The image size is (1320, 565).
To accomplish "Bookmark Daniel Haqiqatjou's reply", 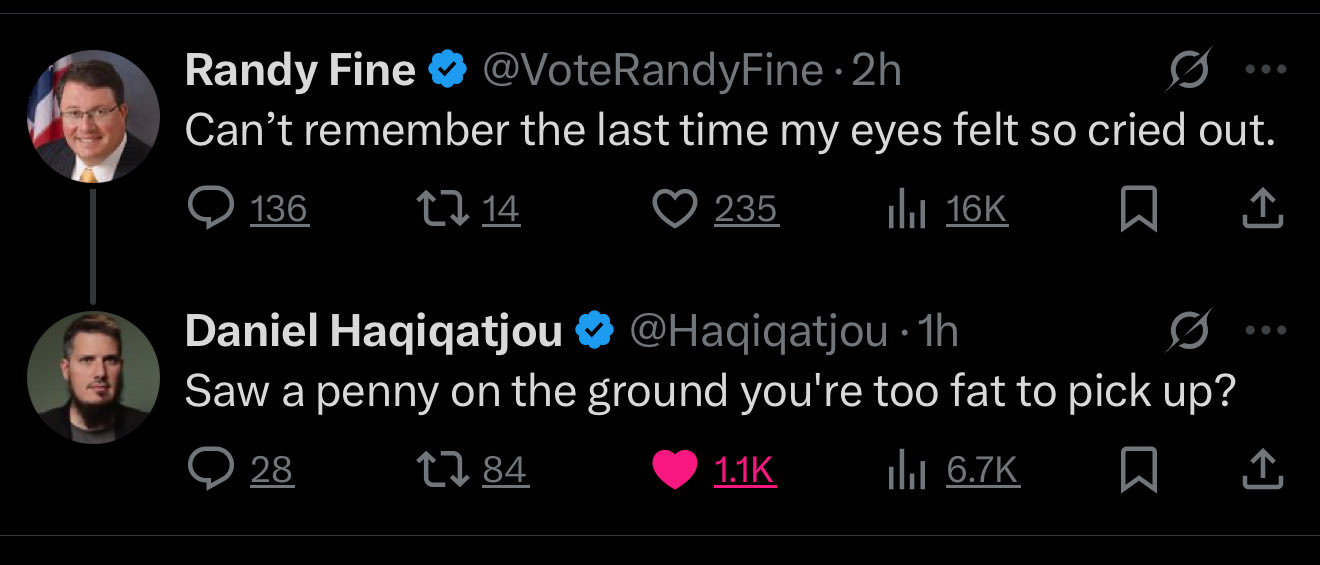I will [x=1137, y=470].
